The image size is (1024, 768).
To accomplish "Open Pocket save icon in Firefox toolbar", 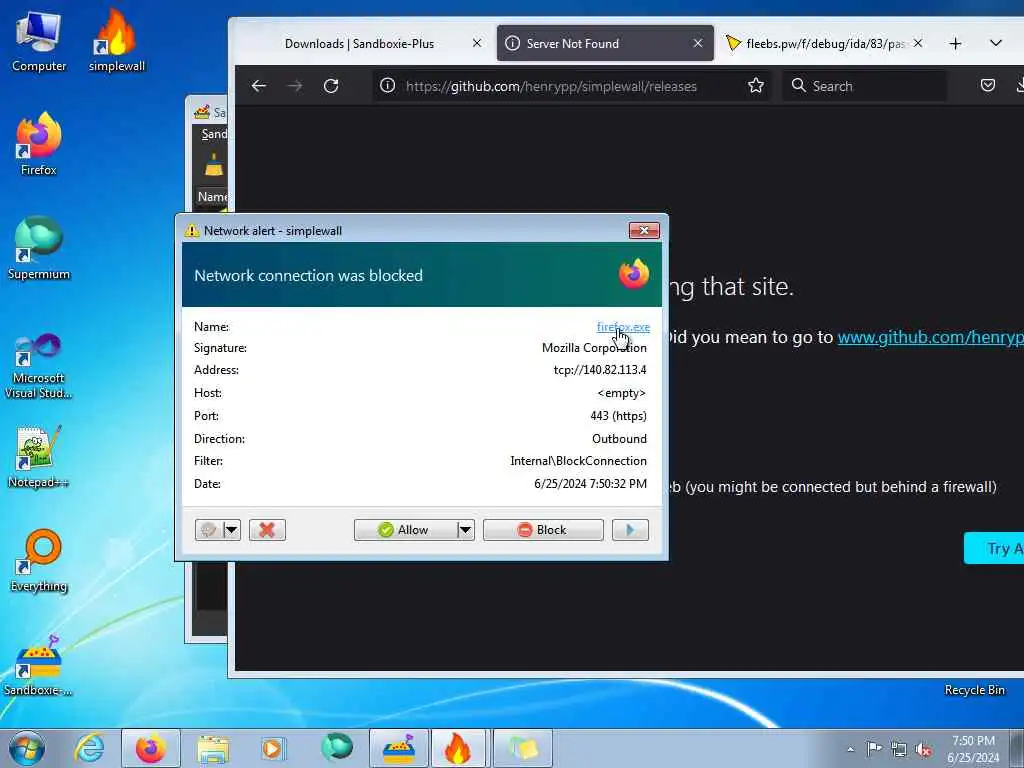I will [987, 86].
